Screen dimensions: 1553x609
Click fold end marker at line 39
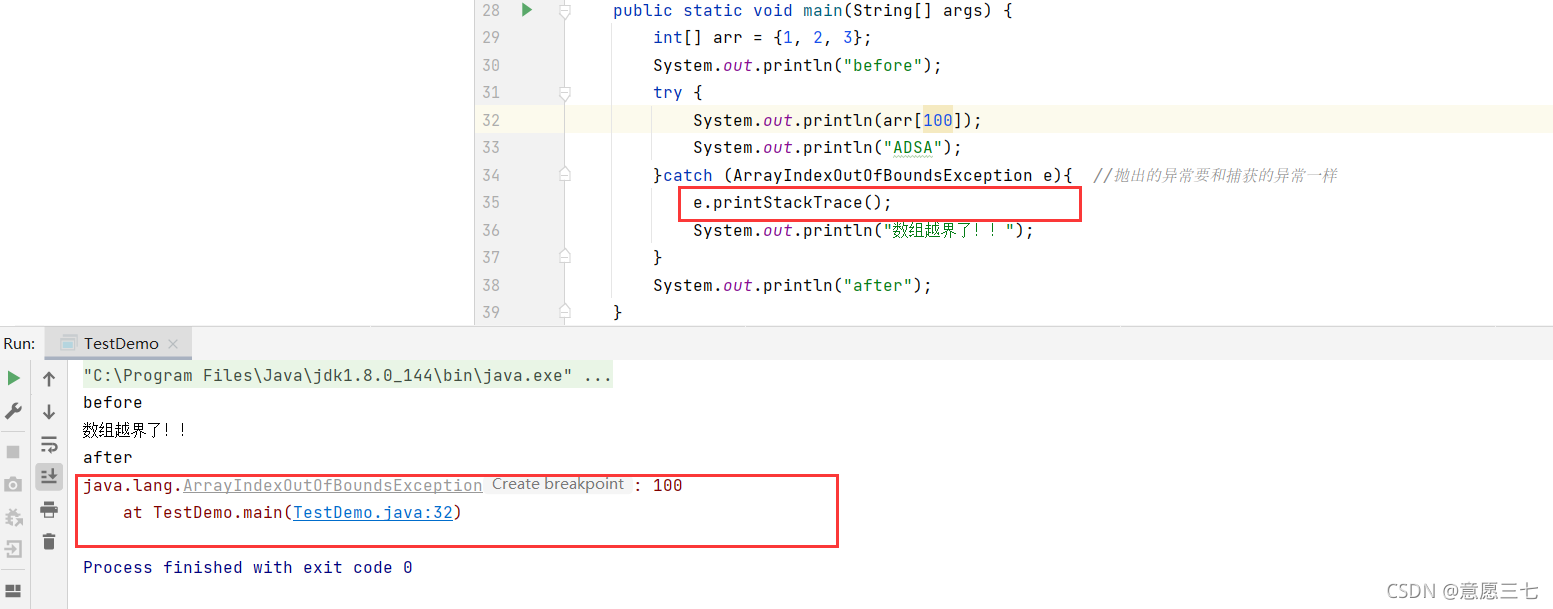[565, 311]
